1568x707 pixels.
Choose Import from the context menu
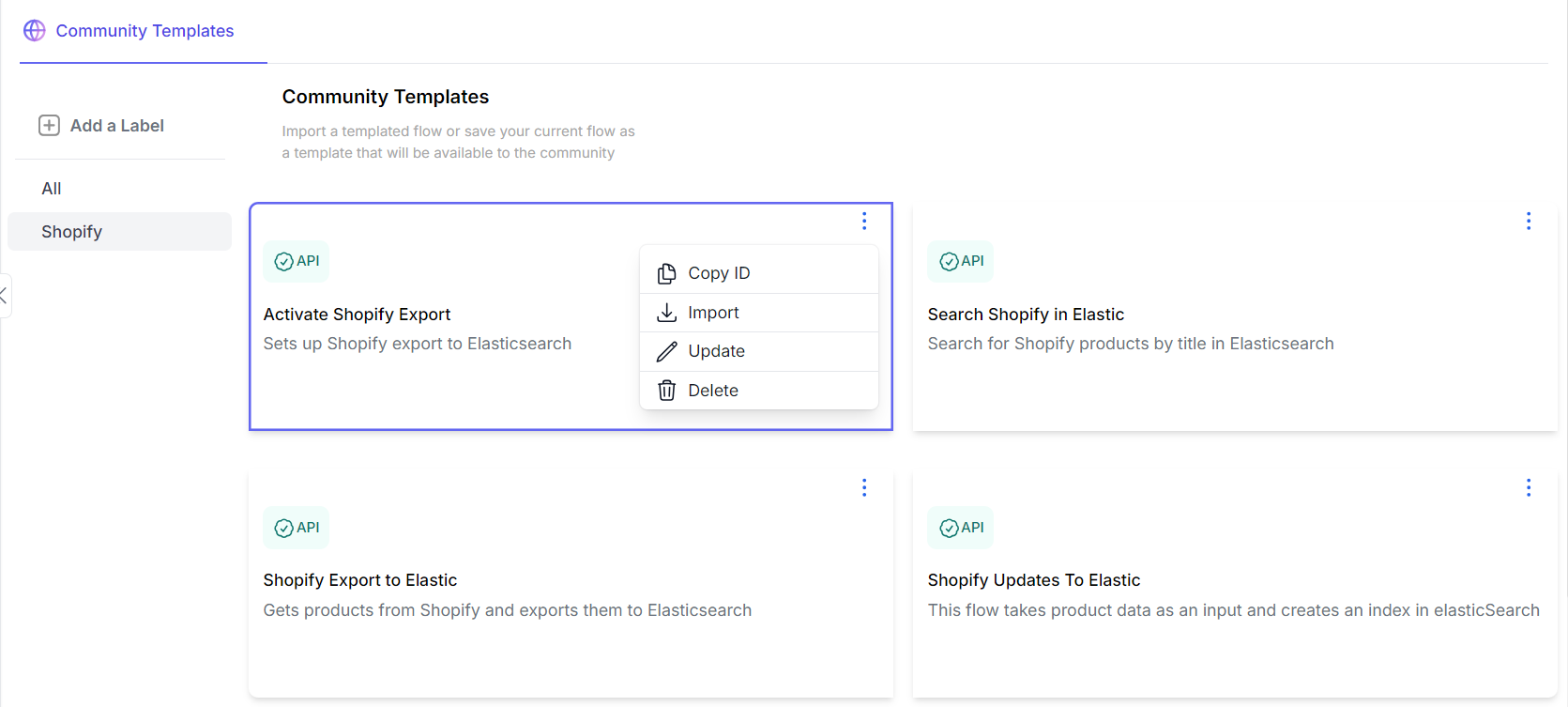point(758,313)
